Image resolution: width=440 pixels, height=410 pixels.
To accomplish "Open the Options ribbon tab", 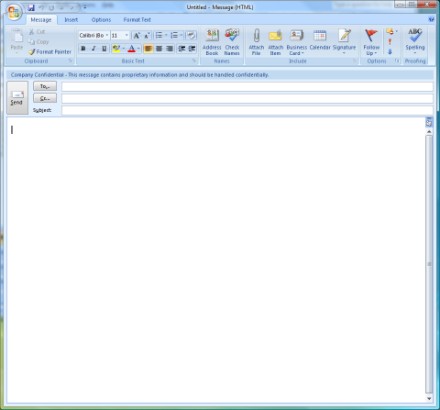I will tap(101, 20).
